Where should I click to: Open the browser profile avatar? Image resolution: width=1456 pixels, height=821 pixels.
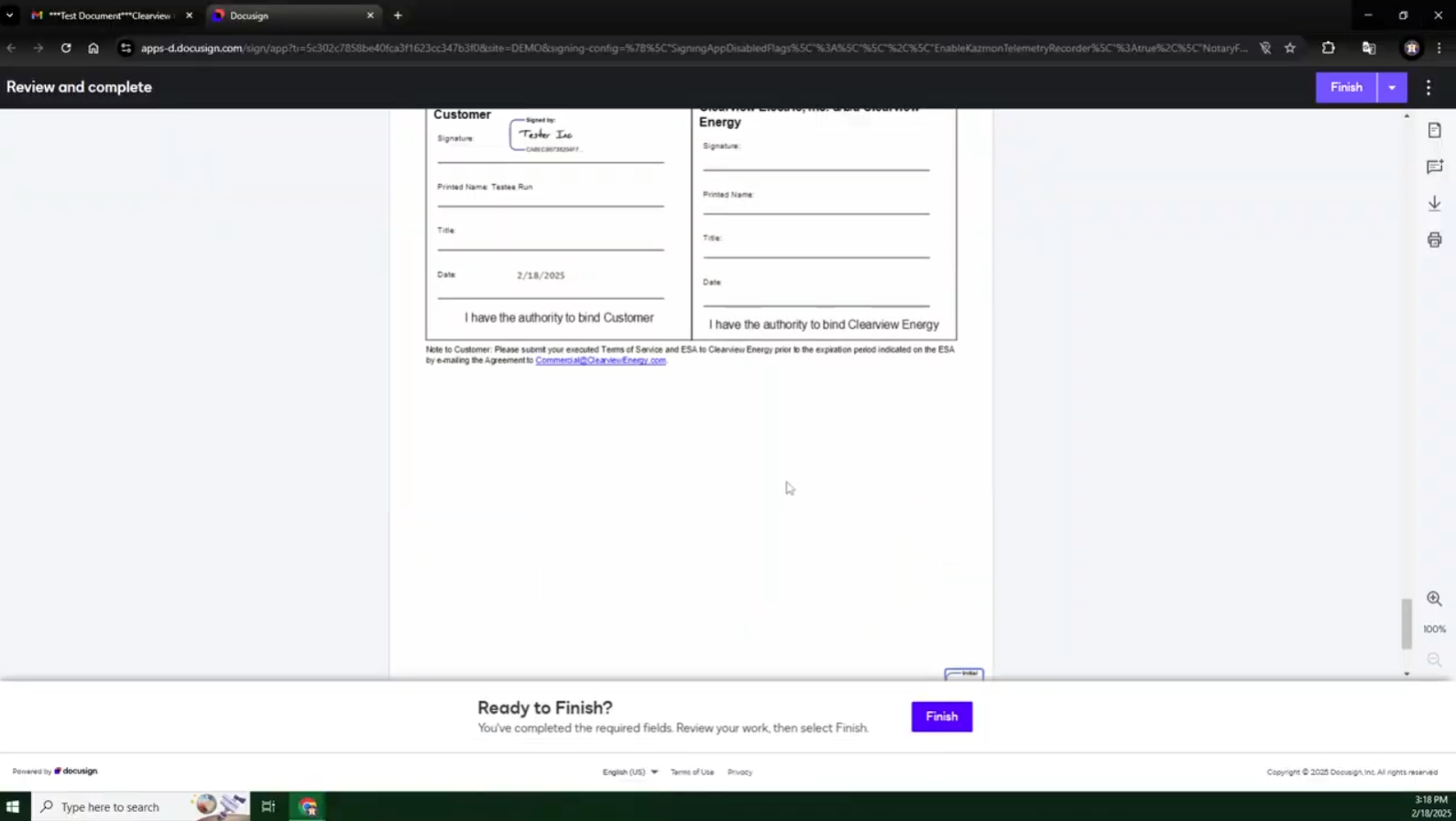tap(1411, 48)
